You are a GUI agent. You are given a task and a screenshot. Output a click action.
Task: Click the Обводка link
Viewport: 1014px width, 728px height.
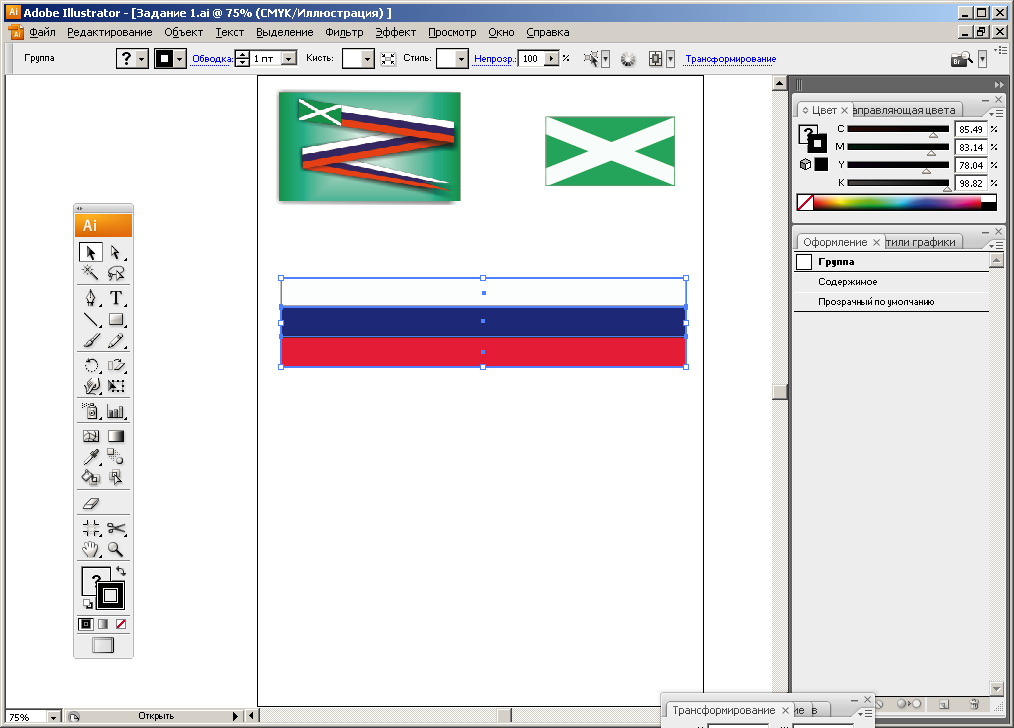pos(212,59)
